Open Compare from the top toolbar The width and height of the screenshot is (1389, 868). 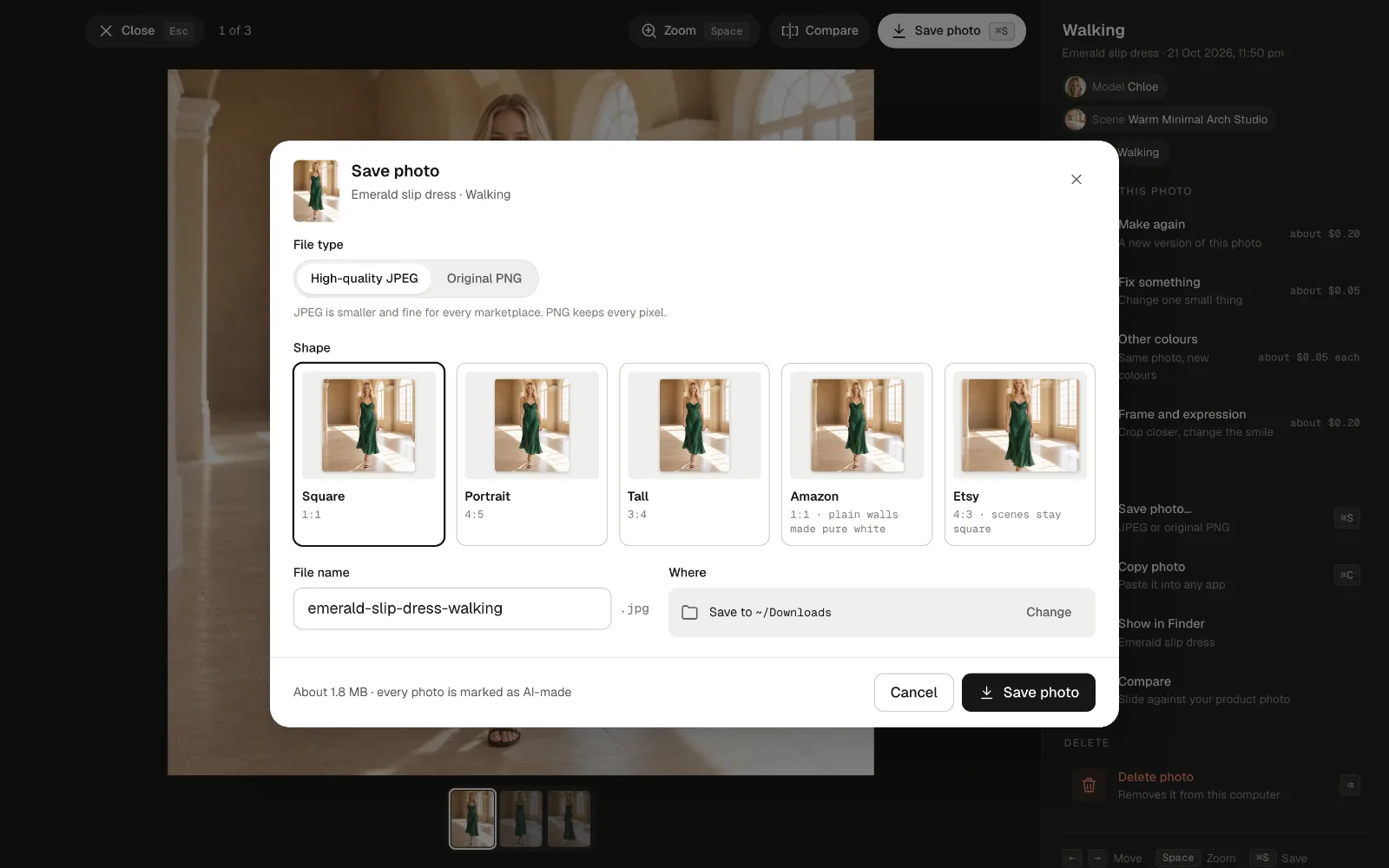(x=820, y=31)
